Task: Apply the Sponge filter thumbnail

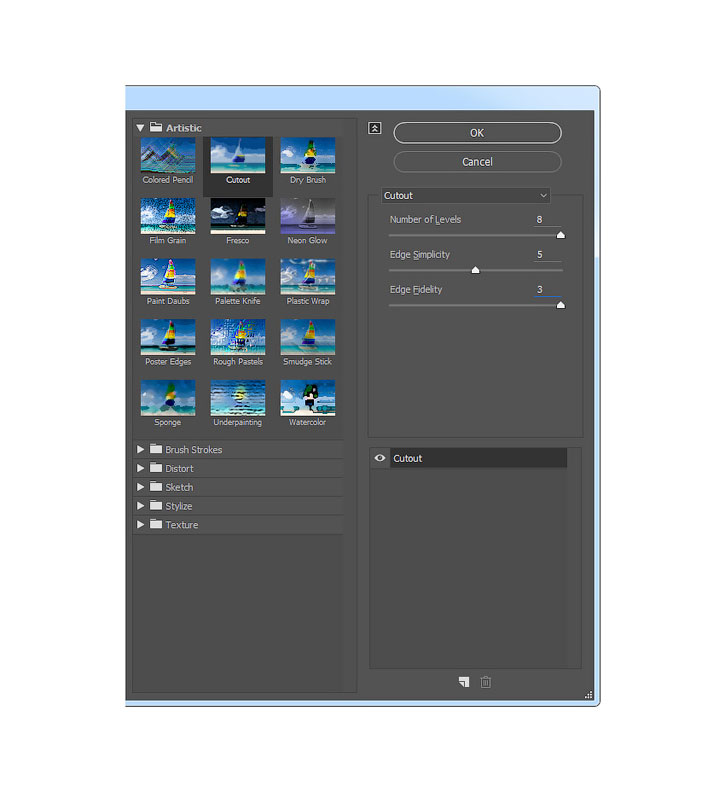Action: tap(168, 398)
